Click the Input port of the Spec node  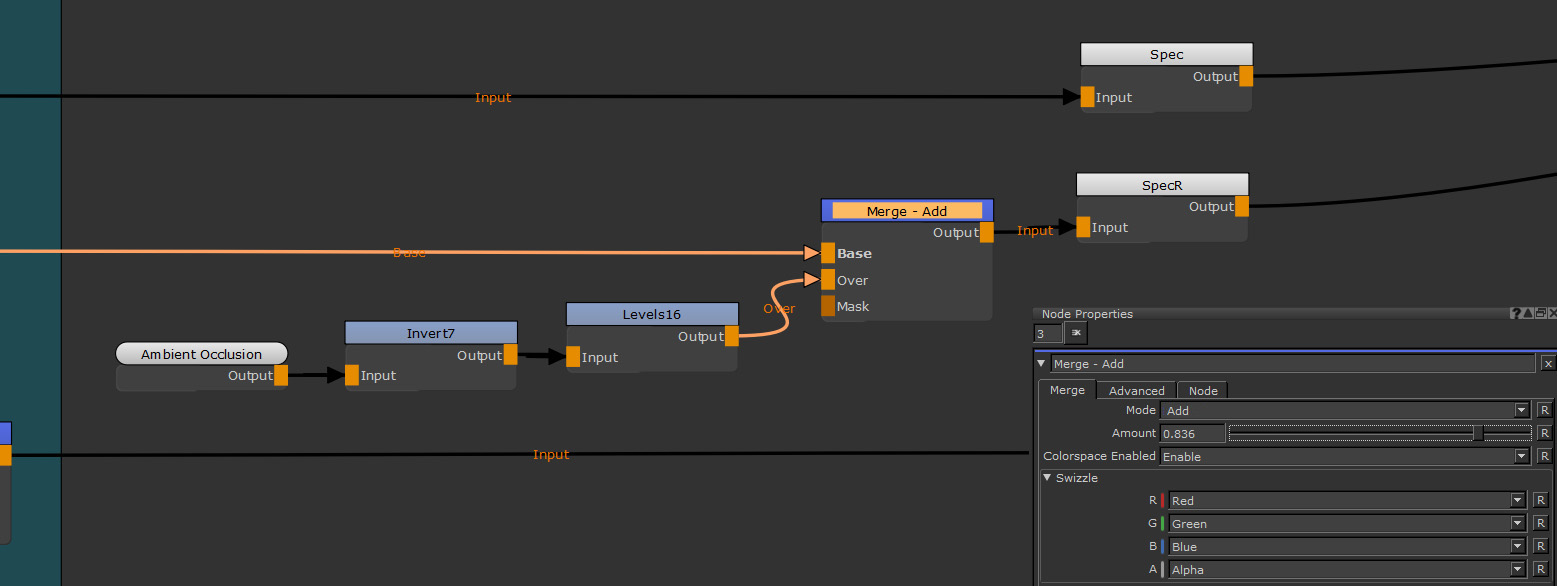click(1087, 97)
